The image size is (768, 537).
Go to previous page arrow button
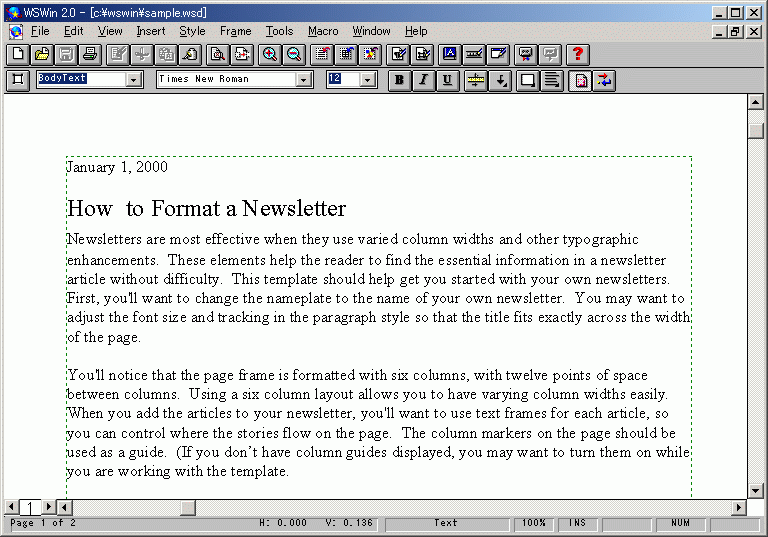point(11,507)
